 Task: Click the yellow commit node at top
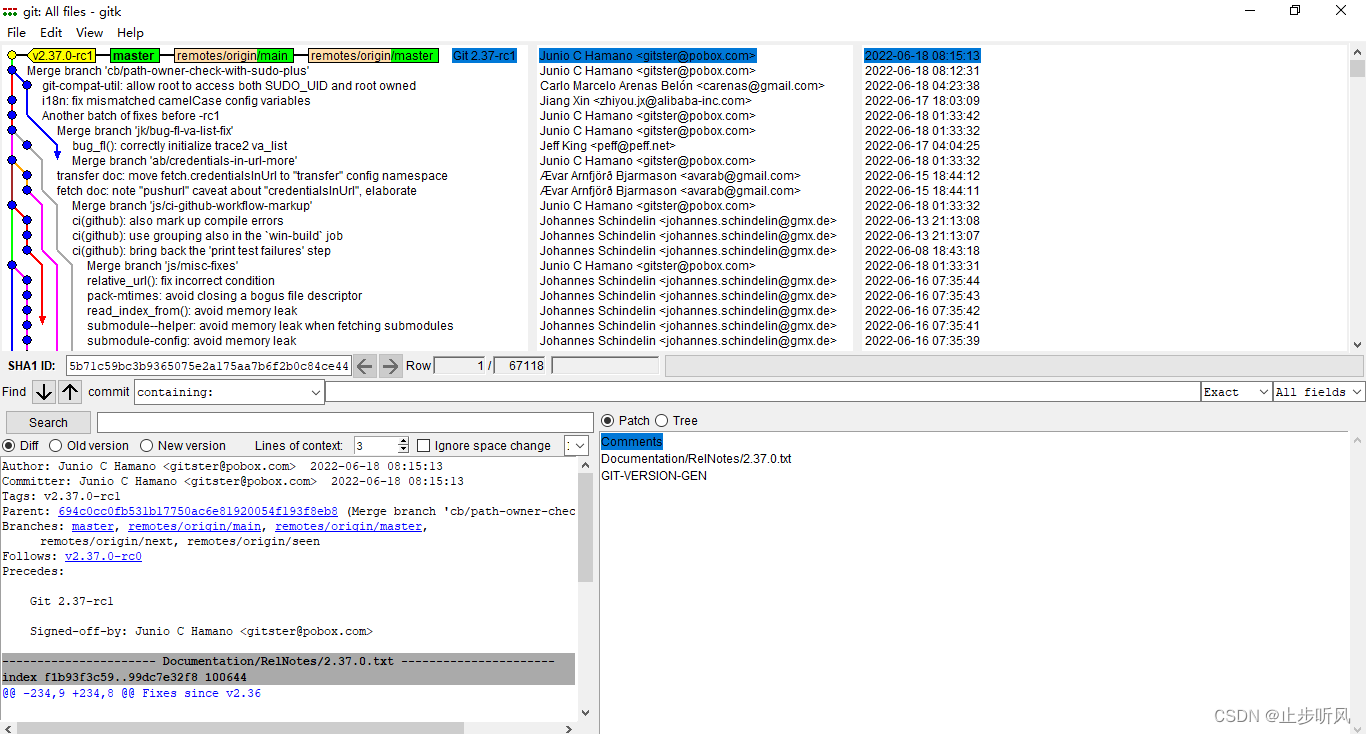click(x=11, y=56)
